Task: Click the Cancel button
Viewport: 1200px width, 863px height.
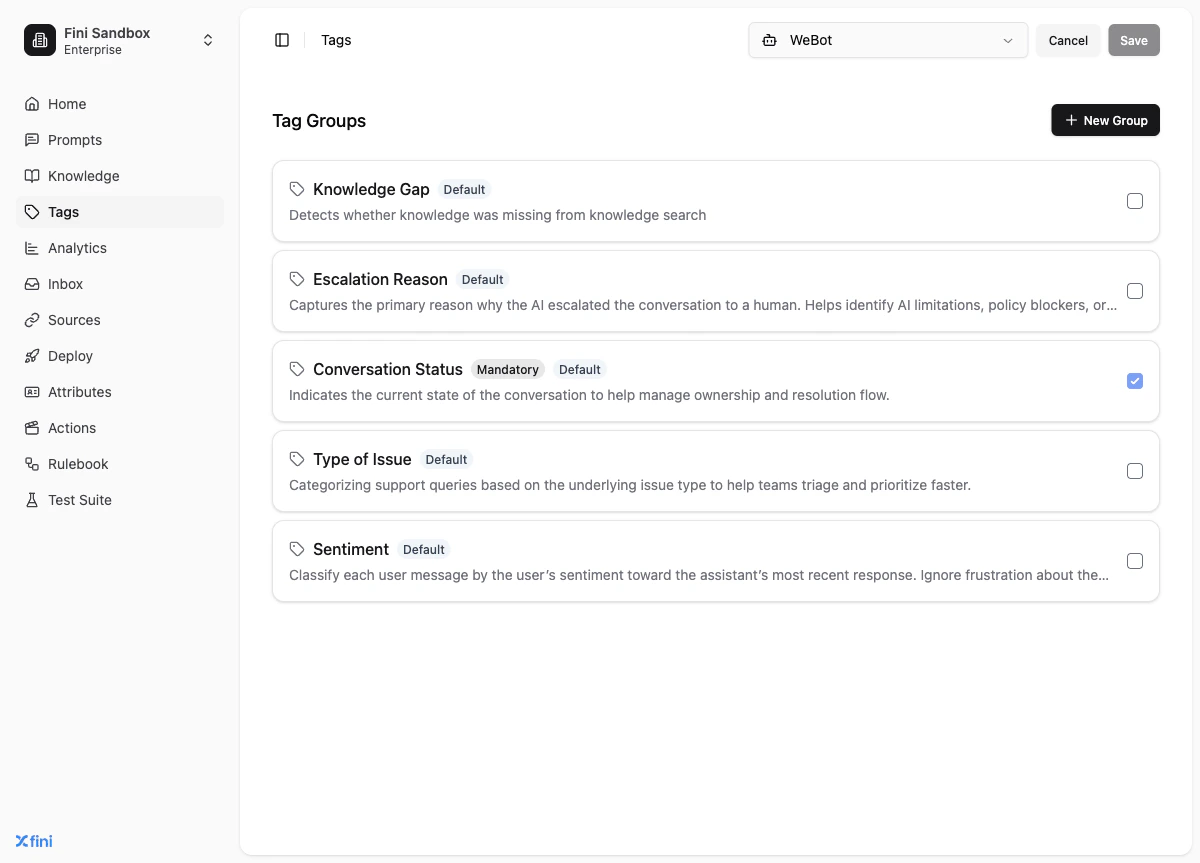Action: click(x=1067, y=40)
